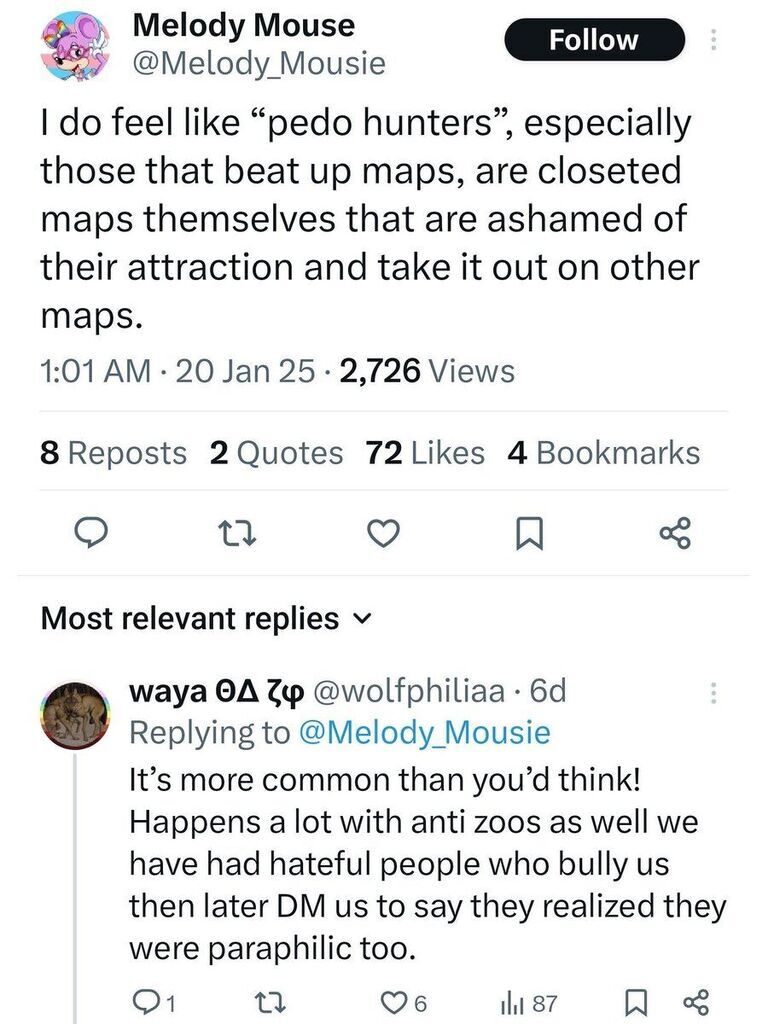Screen dimensions: 768x1024
Task: Comment on waya's reply
Action: pos(148,1003)
